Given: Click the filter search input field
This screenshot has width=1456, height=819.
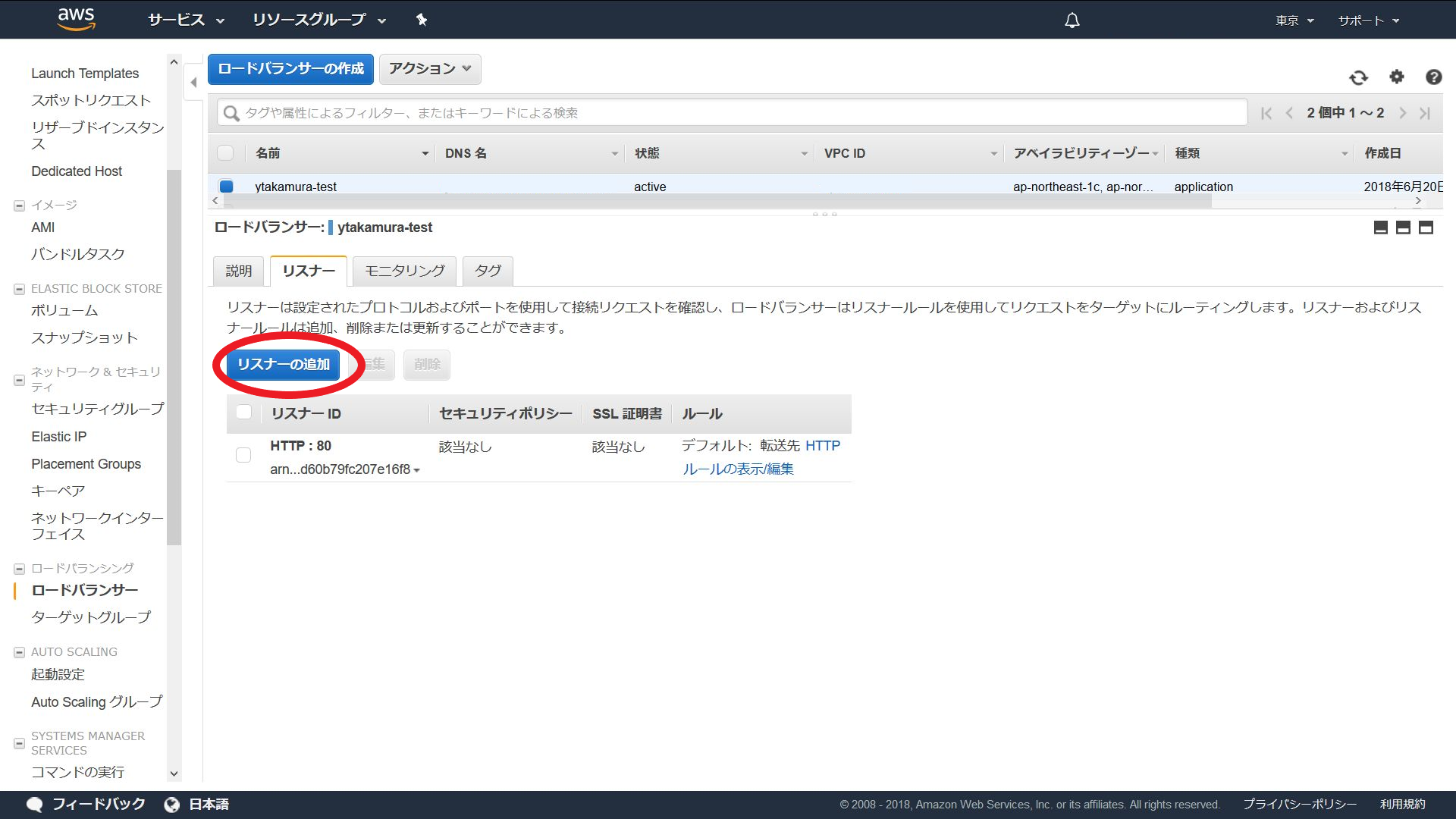Looking at the screenshot, I should pos(732,112).
